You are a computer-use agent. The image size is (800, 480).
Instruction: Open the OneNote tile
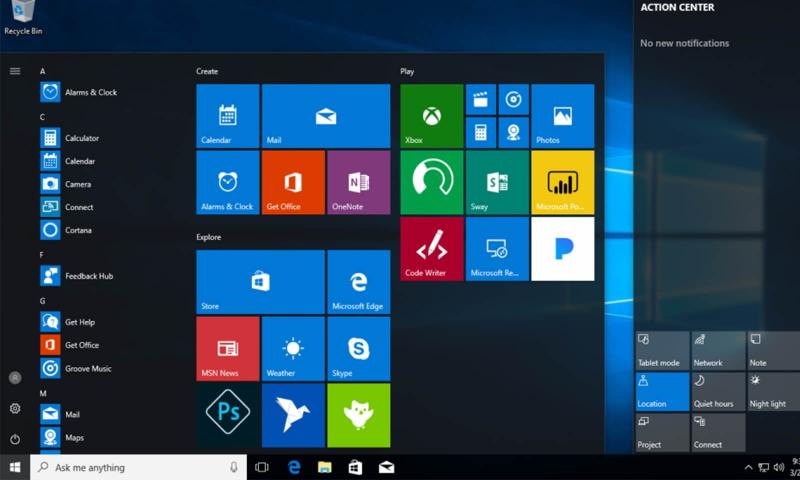pyautogui.click(x=358, y=182)
